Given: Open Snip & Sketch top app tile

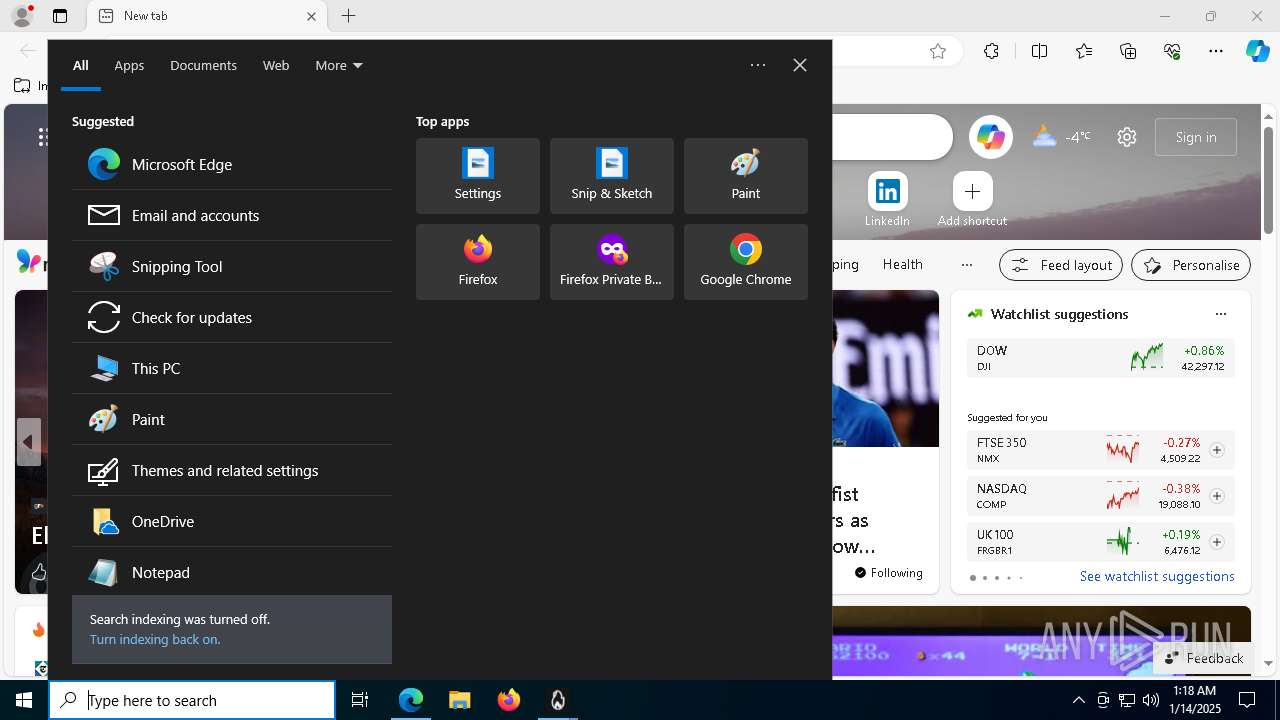Looking at the screenshot, I should [612, 176].
